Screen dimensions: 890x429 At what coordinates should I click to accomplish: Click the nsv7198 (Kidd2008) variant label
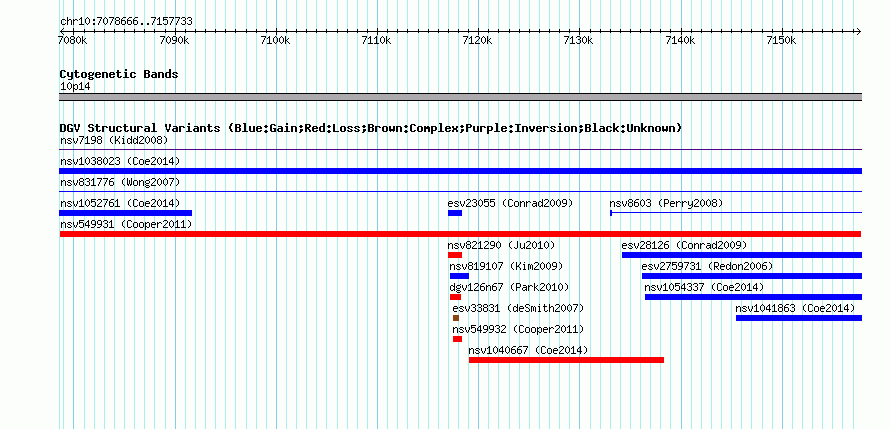(114, 140)
